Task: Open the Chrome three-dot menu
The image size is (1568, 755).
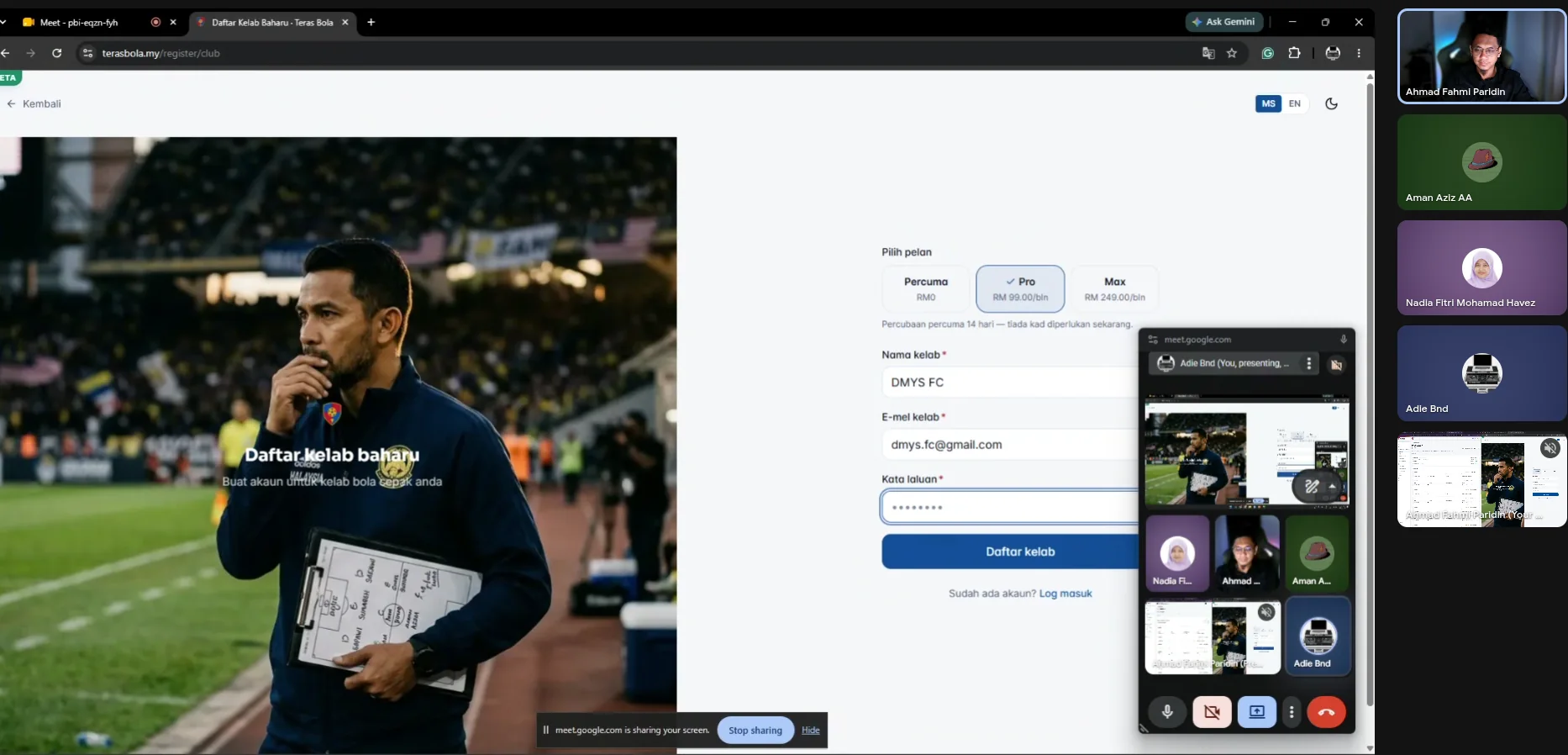Action: [1359, 53]
